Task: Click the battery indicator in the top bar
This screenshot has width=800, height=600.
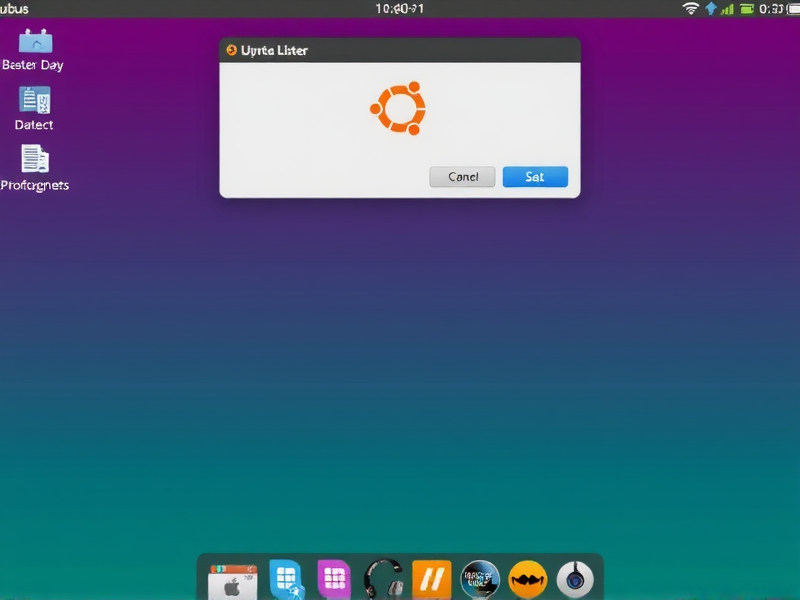Action: [x=745, y=8]
